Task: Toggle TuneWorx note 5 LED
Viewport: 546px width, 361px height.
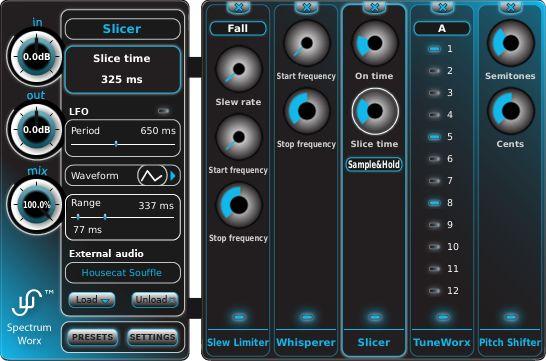Action: [x=434, y=137]
